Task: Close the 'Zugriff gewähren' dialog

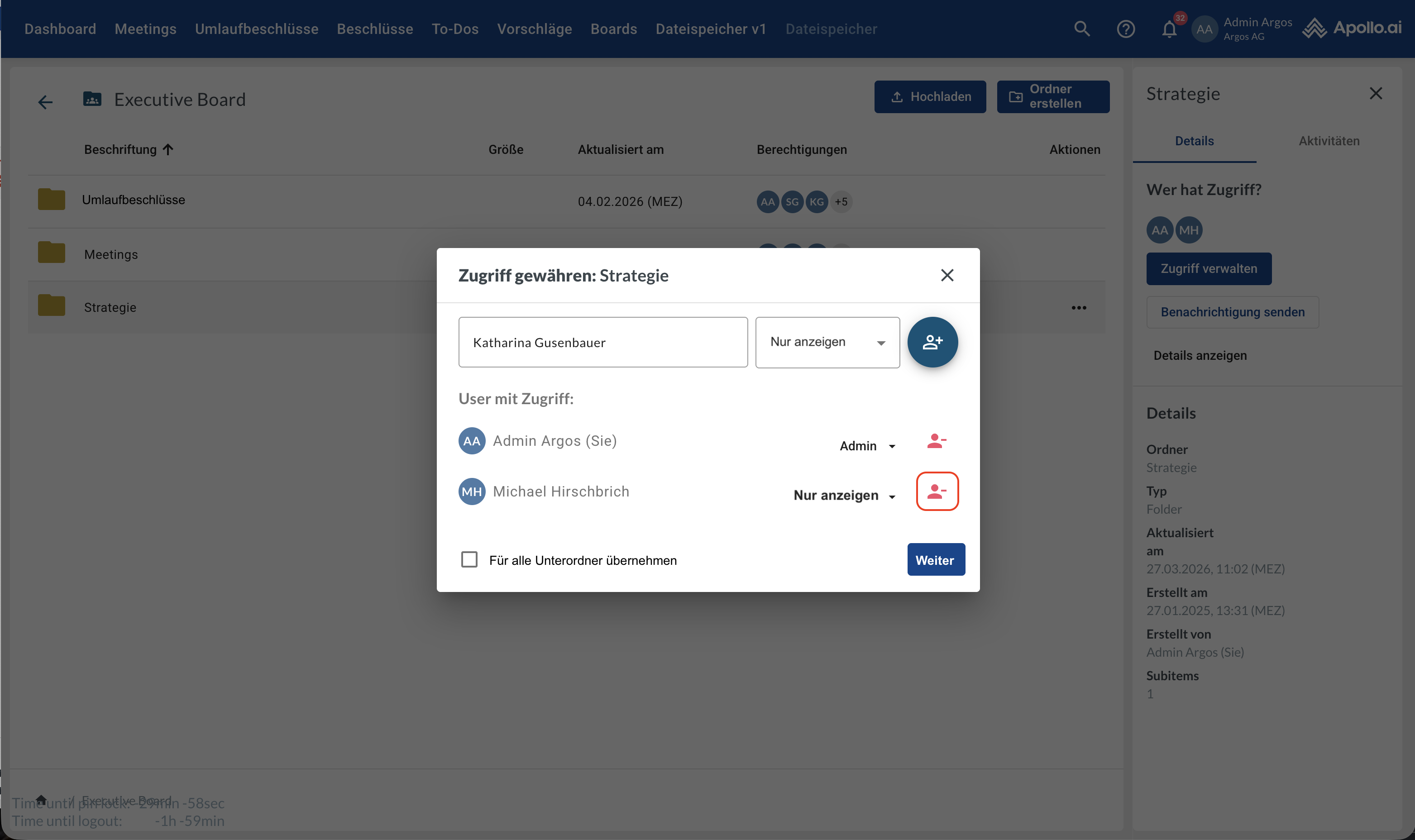Action: point(947,275)
